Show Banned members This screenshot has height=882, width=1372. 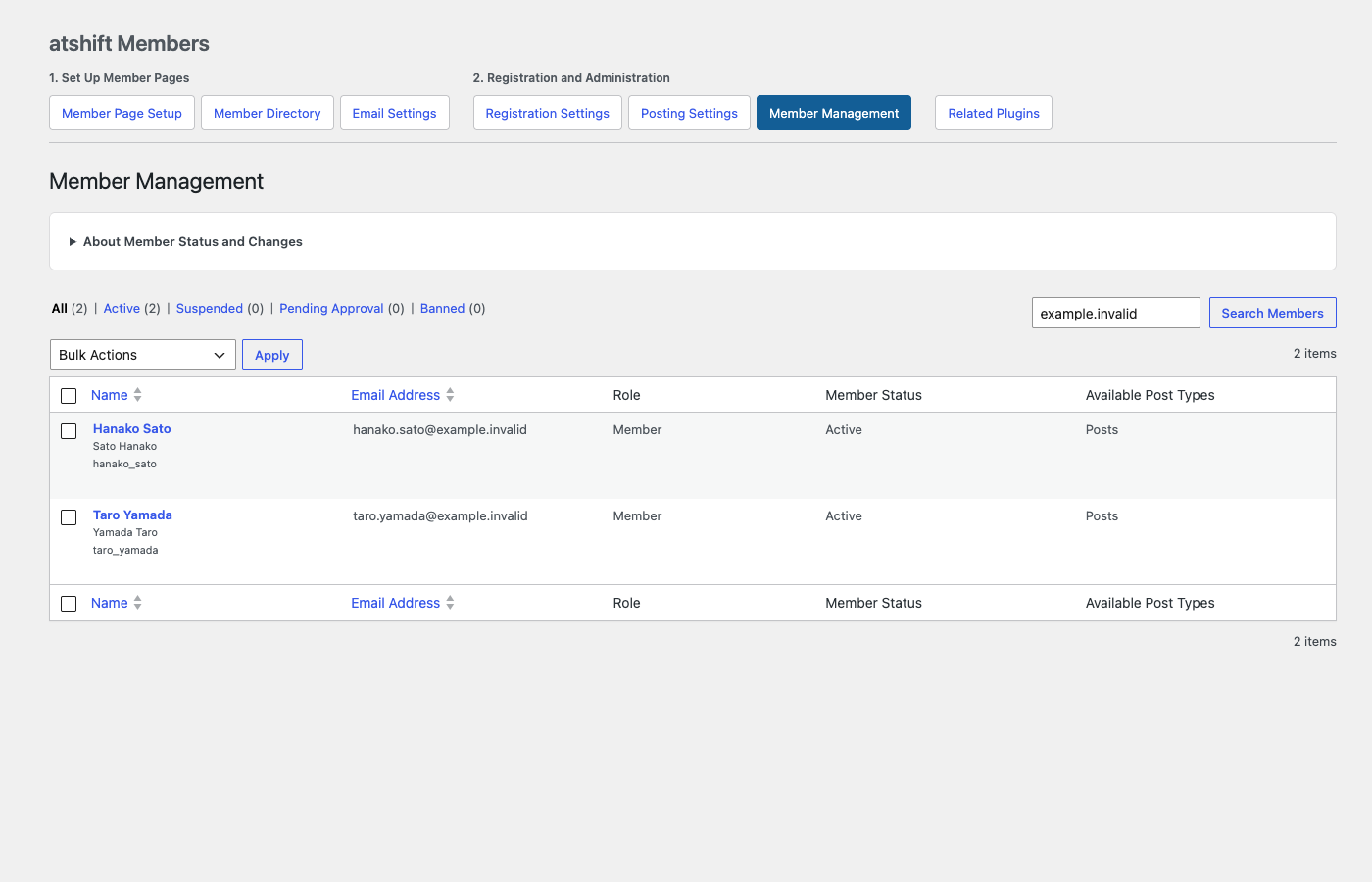(442, 308)
